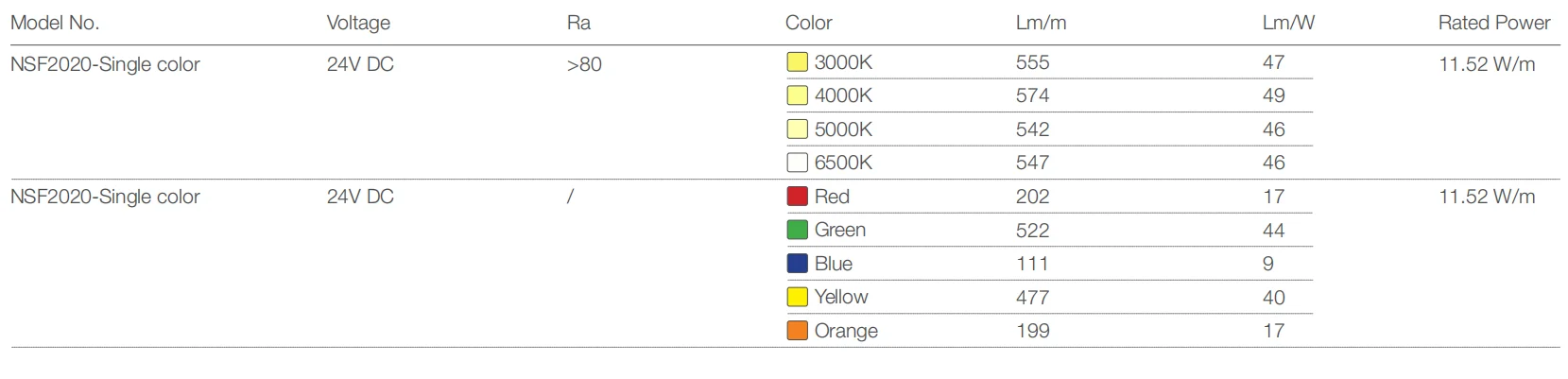Screen dimensions: 1568x379
Task: Select the Orange color swatch
Action: point(797,331)
